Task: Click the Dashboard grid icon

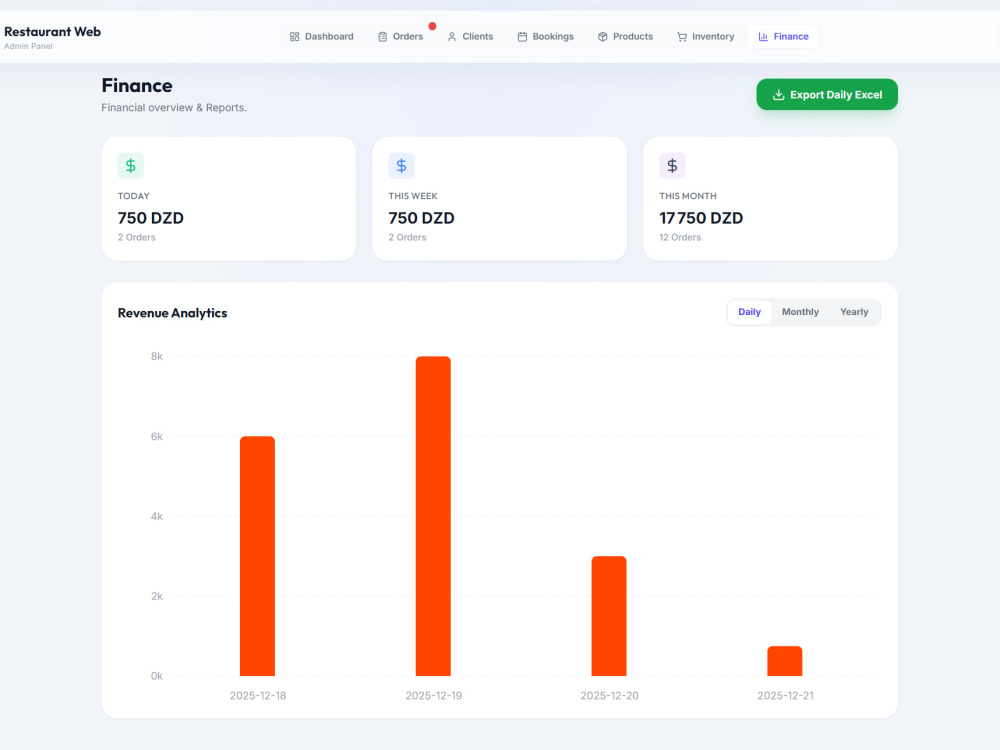Action: pyautogui.click(x=294, y=37)
